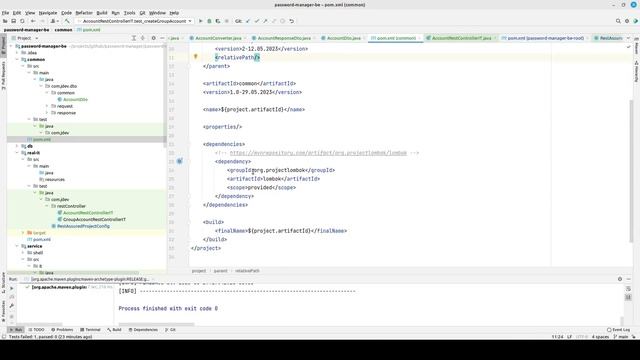Run the selected configuration with play icon

tap(200, 21)
